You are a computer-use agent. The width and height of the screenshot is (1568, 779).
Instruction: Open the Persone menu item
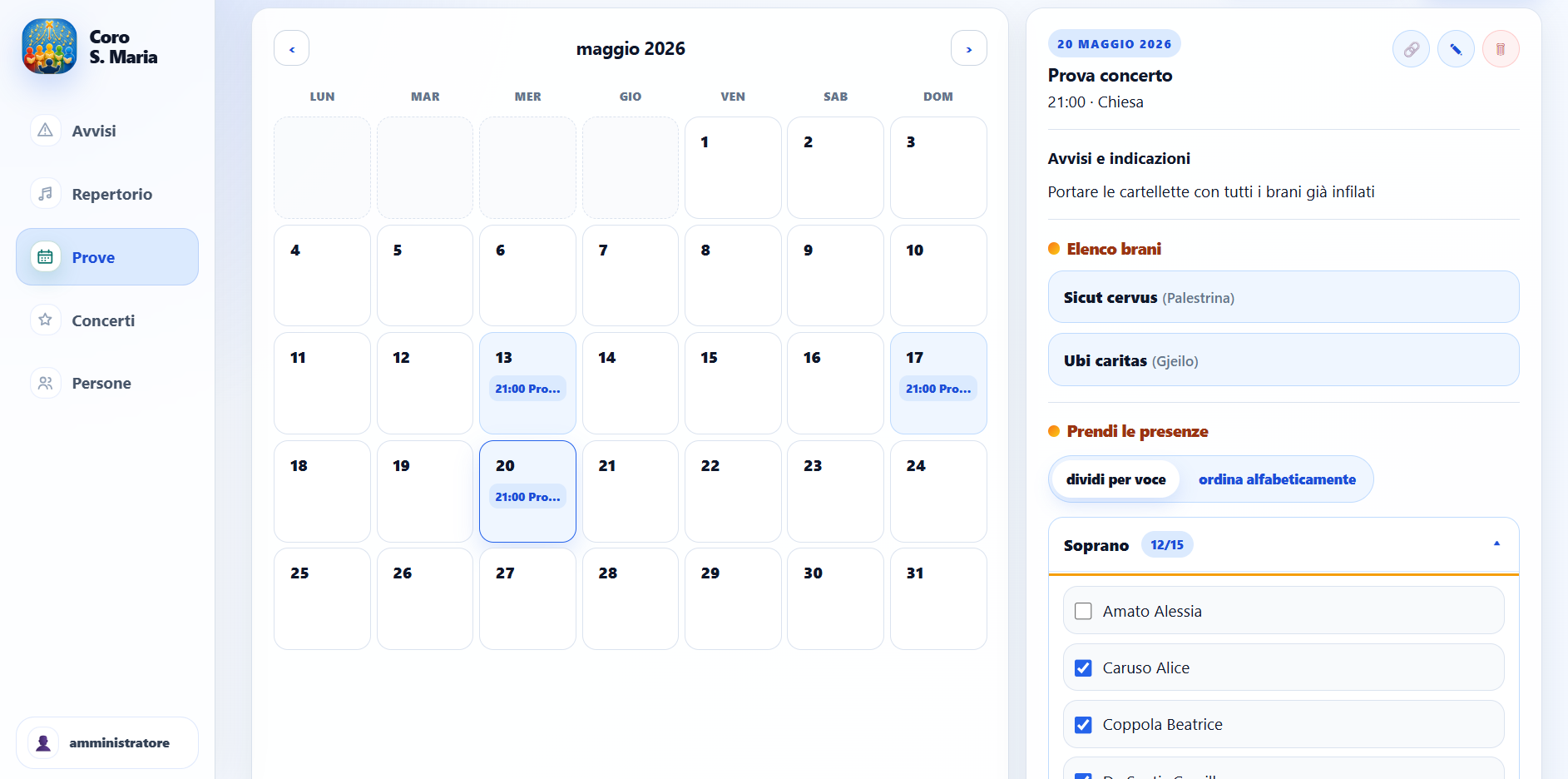coord(107,383)
